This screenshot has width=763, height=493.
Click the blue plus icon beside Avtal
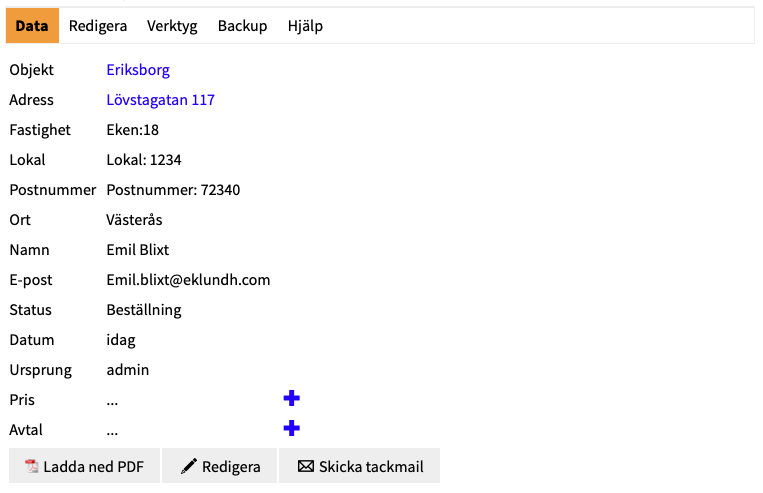291,429
